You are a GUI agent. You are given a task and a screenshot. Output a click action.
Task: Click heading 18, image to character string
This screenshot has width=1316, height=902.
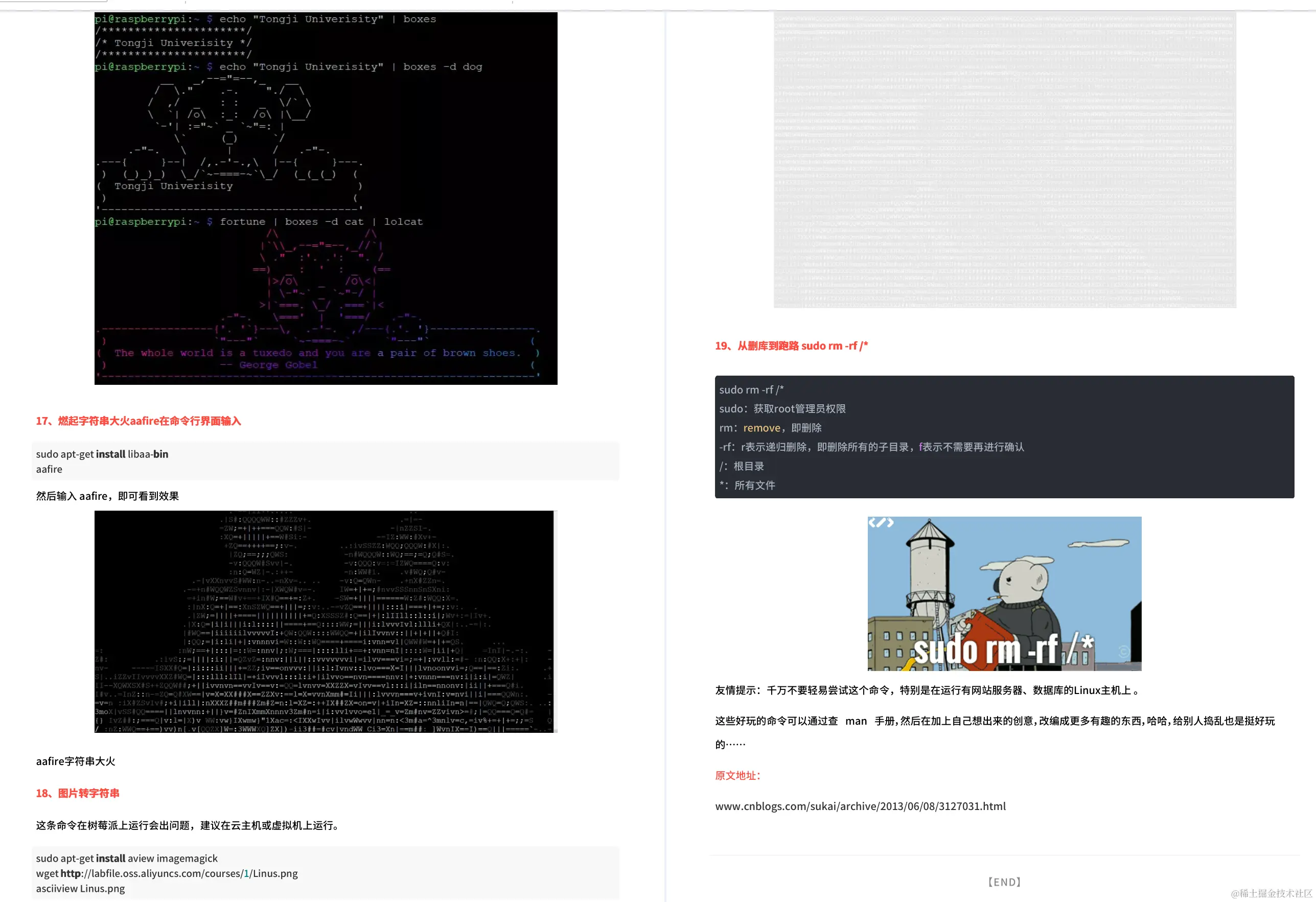point(78,793)
